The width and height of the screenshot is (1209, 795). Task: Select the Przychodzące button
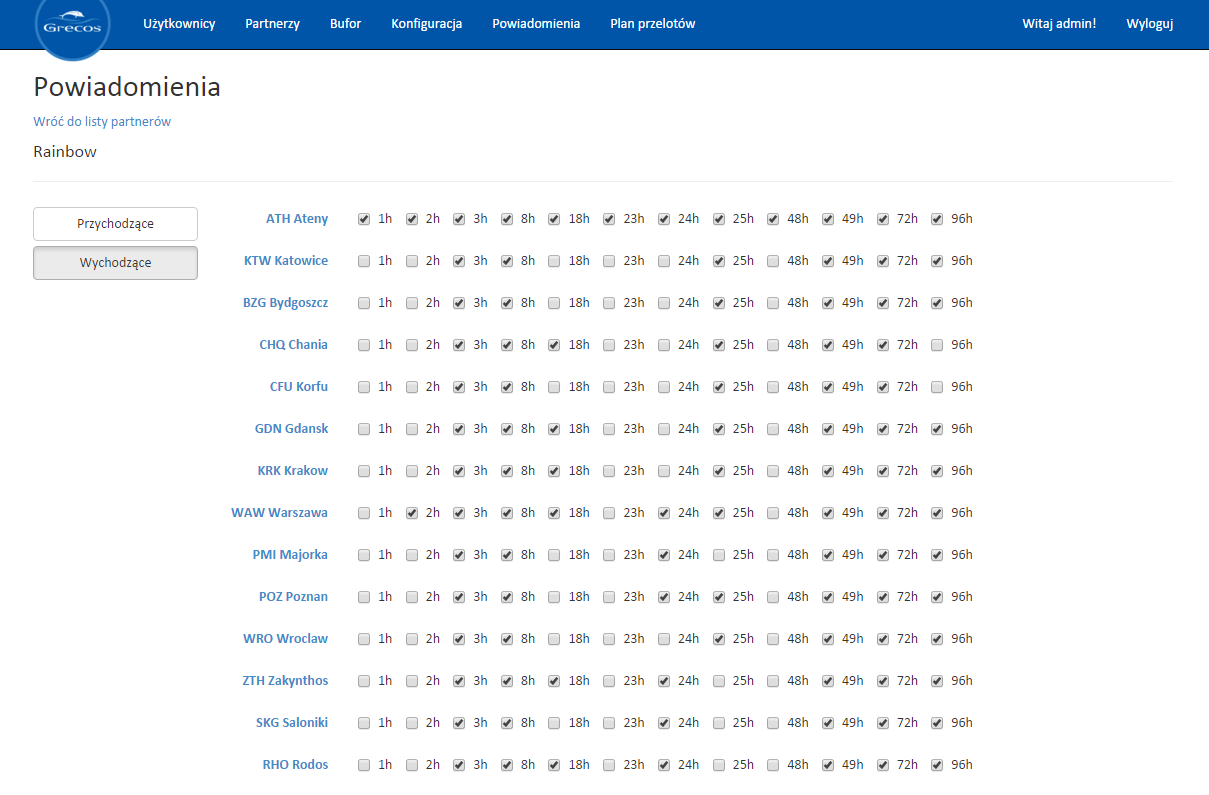coord(115,224)
